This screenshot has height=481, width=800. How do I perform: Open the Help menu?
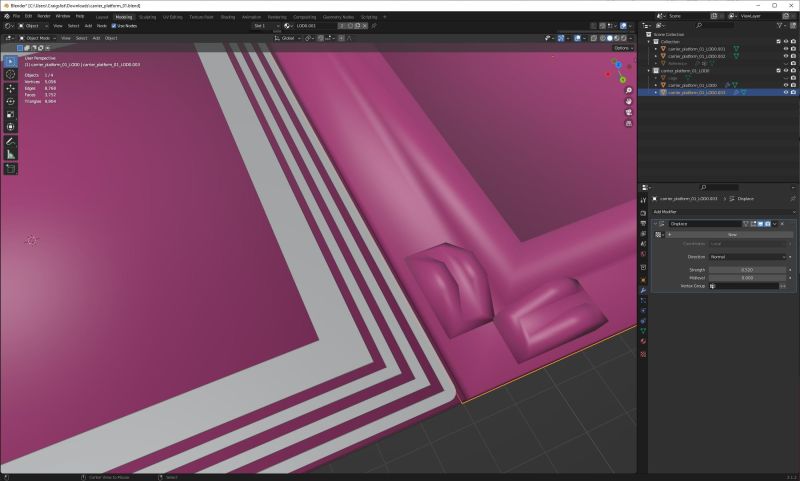point(80,16)
